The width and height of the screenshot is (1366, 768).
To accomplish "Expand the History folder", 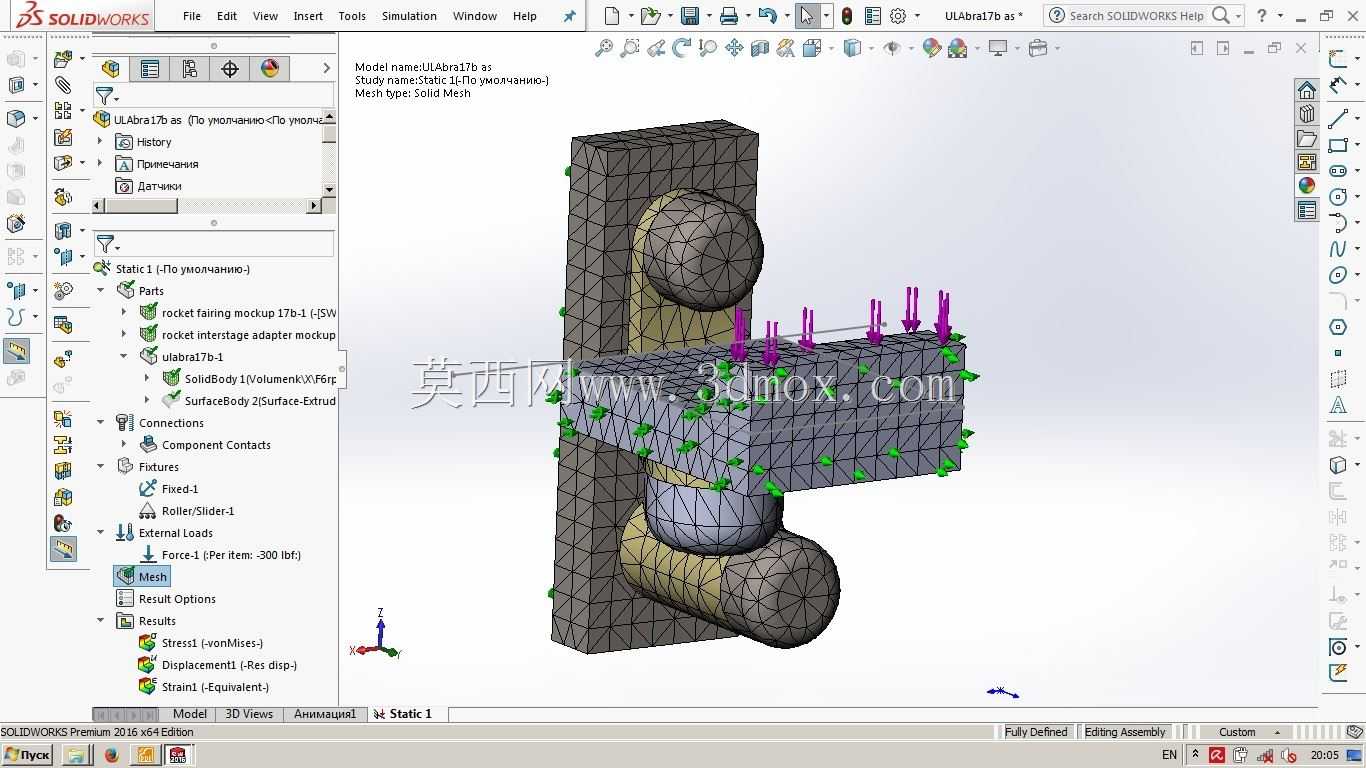I will click(100, 142).
